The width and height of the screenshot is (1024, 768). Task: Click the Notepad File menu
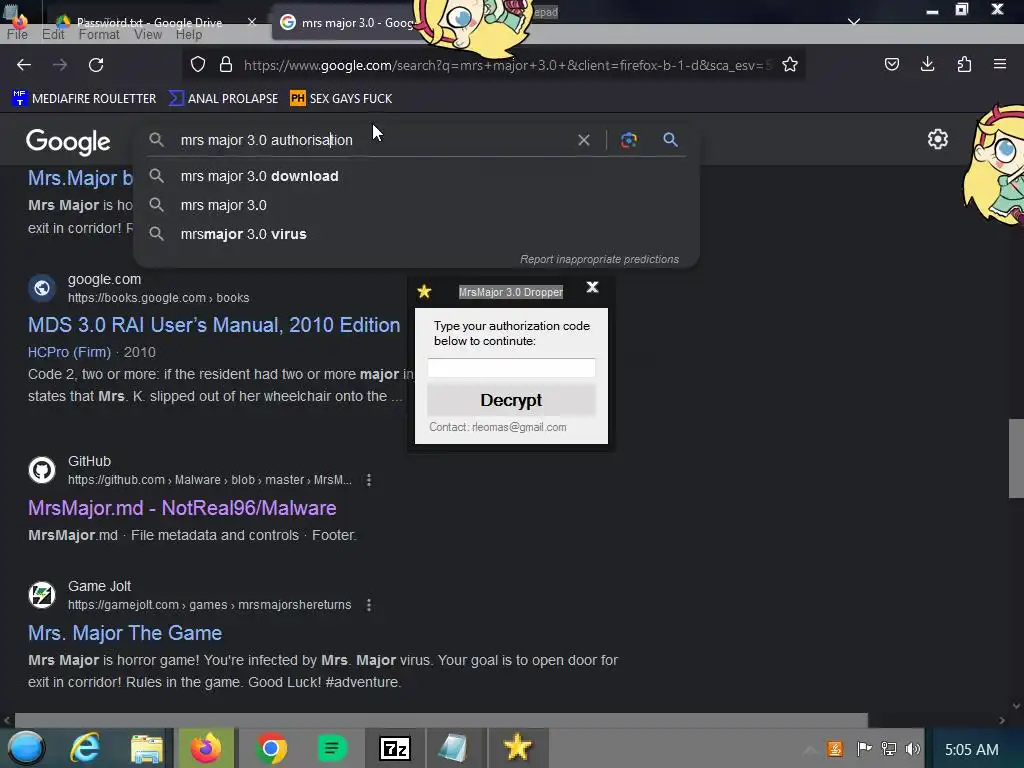click(17, 35)
